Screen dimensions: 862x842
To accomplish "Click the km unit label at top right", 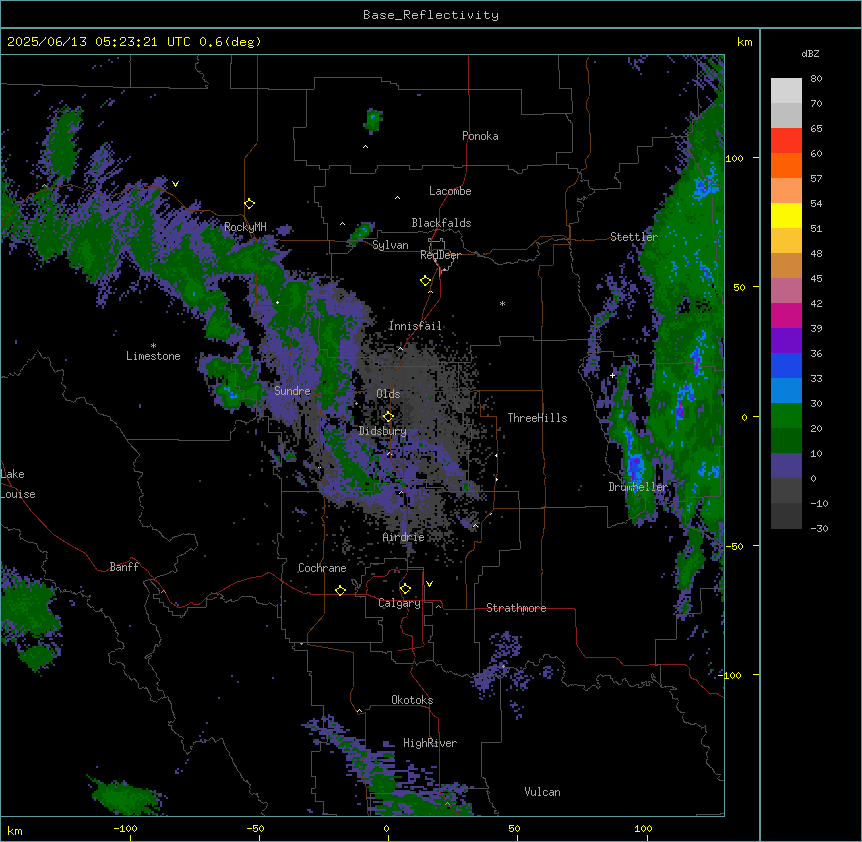I will (745, 42).
